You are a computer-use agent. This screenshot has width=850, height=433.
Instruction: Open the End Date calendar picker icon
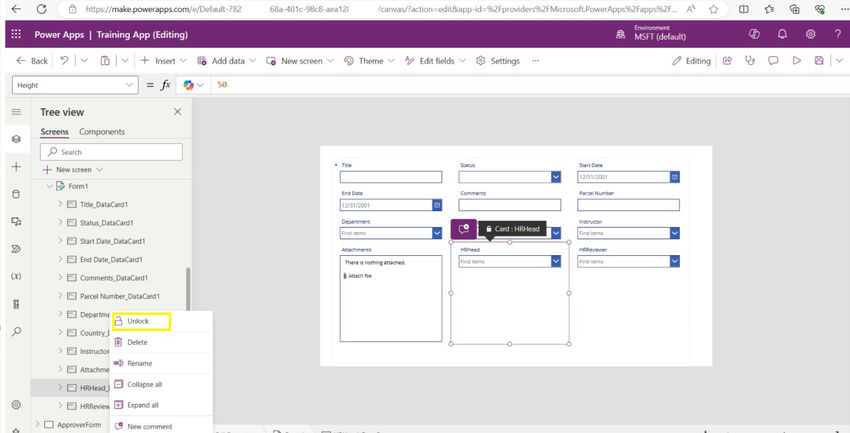437,205
